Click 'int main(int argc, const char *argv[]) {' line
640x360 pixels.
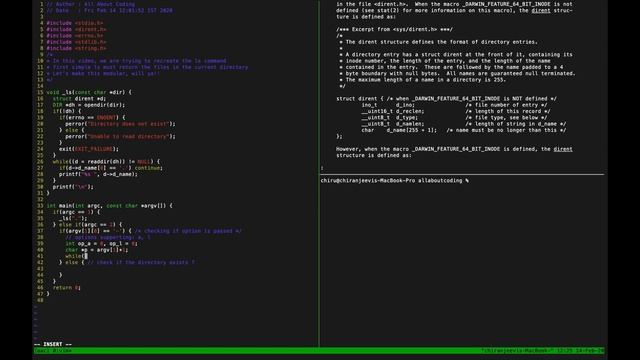click(x=109, y=206)
